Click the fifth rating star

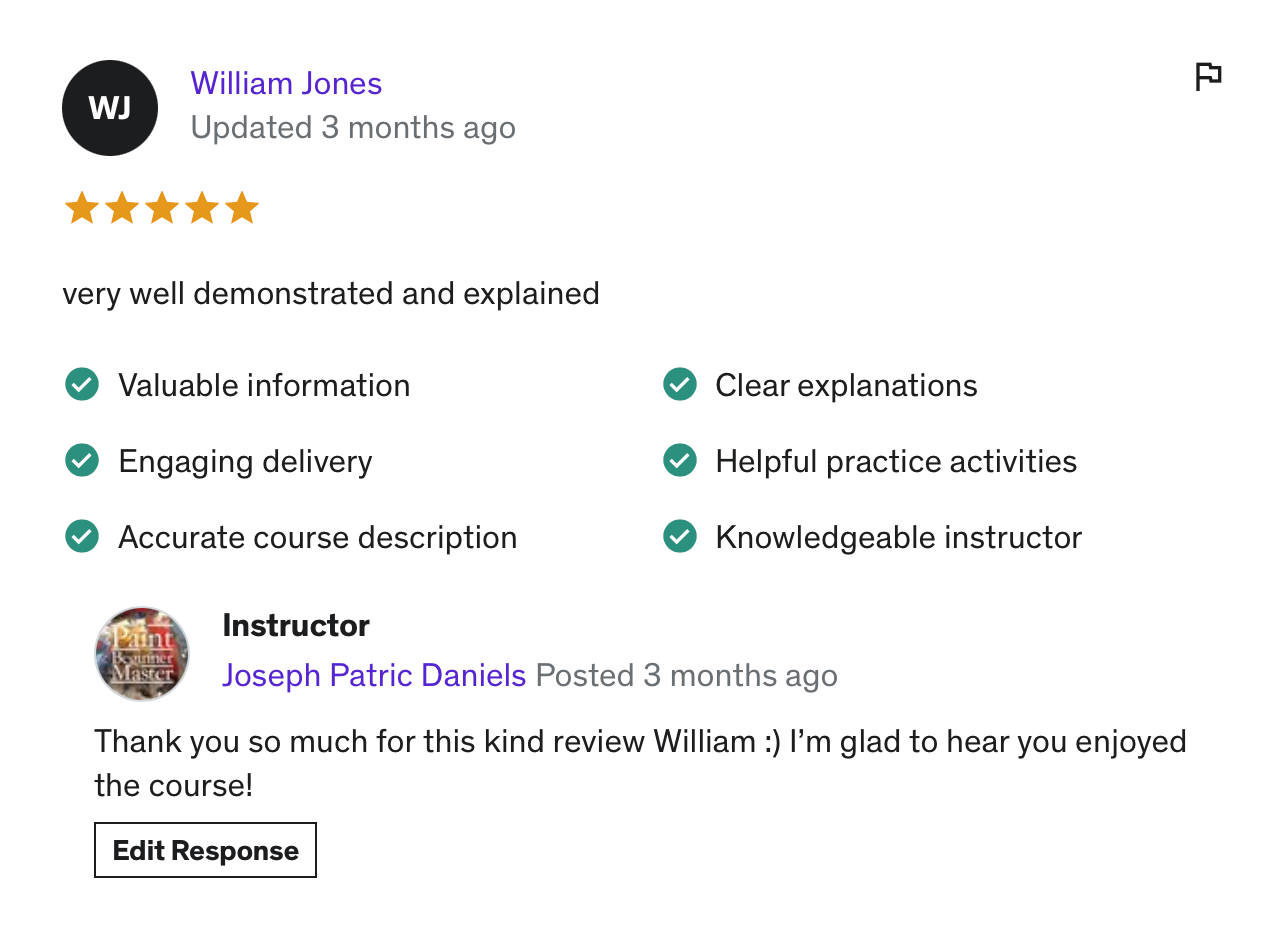click(242, 209)
